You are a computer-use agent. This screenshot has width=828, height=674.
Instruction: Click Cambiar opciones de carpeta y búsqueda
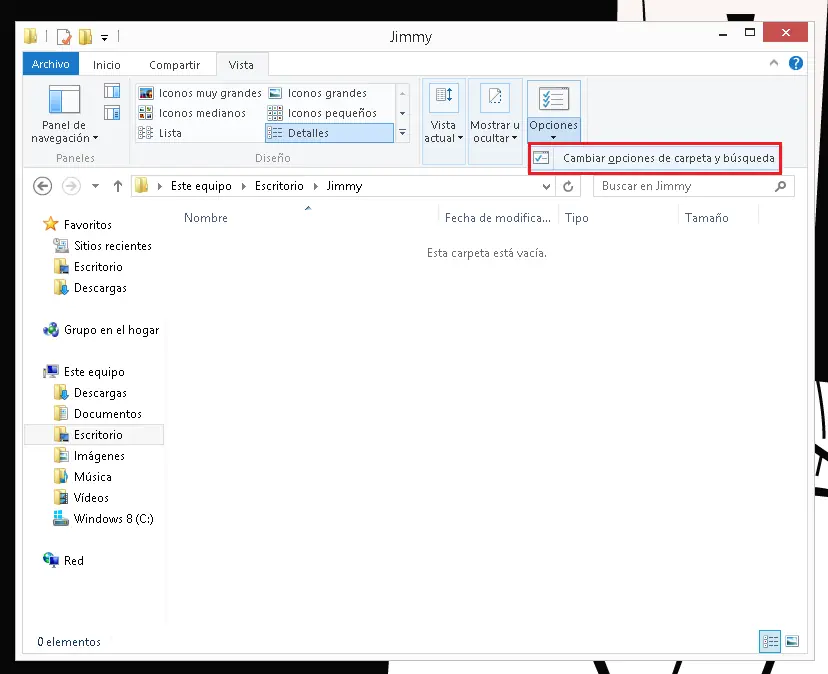pyautogui.click(x=655, y=158)
